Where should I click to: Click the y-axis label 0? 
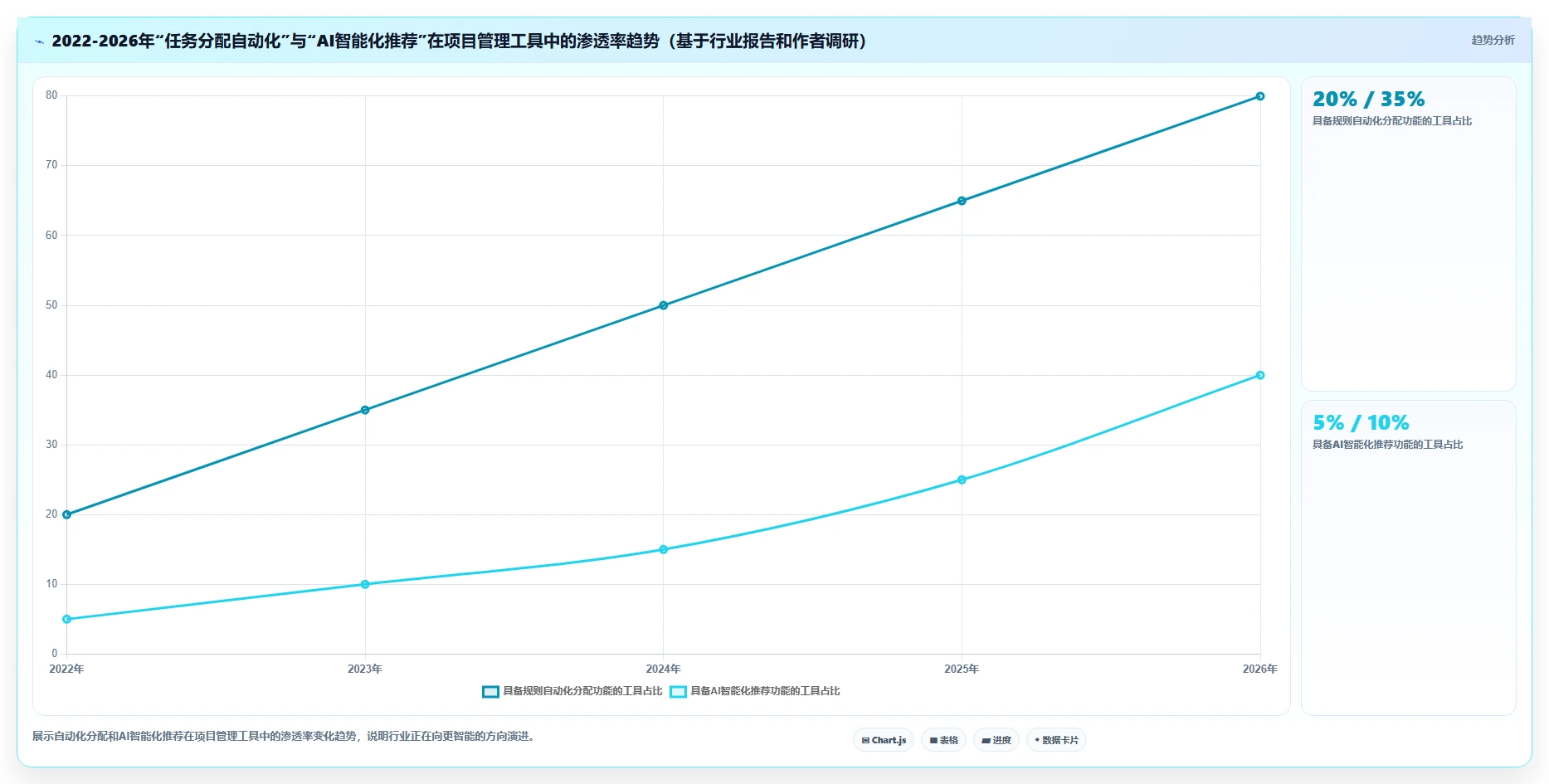click(55, 654)
